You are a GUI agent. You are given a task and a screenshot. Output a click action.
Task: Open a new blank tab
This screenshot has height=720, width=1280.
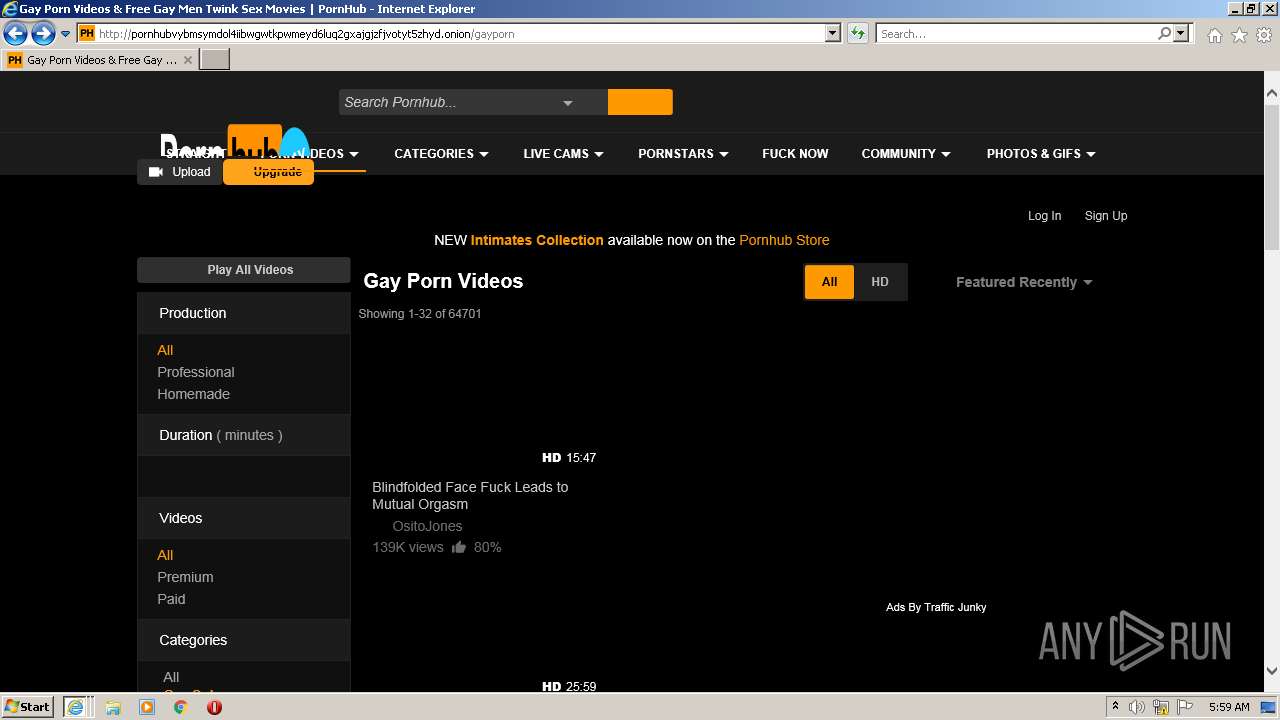215,60
